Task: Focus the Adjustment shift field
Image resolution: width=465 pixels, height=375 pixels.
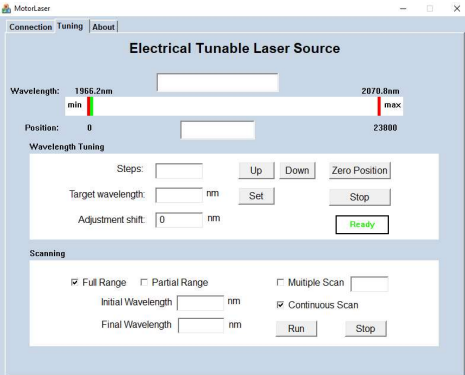Action: pyautogui.click(x=179, y=220)
